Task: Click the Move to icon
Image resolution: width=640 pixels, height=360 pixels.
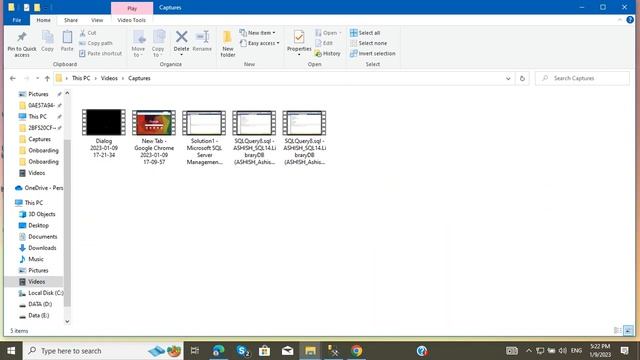Action: (138, 38)
